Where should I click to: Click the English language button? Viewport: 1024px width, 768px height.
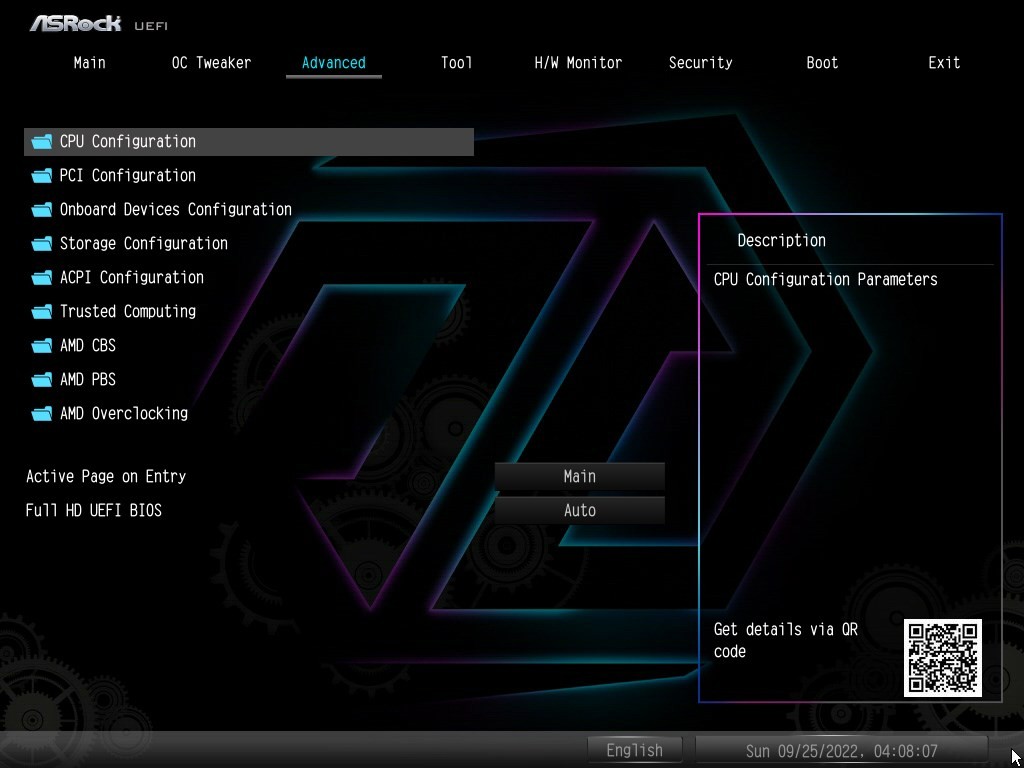(x=634, y=750)
